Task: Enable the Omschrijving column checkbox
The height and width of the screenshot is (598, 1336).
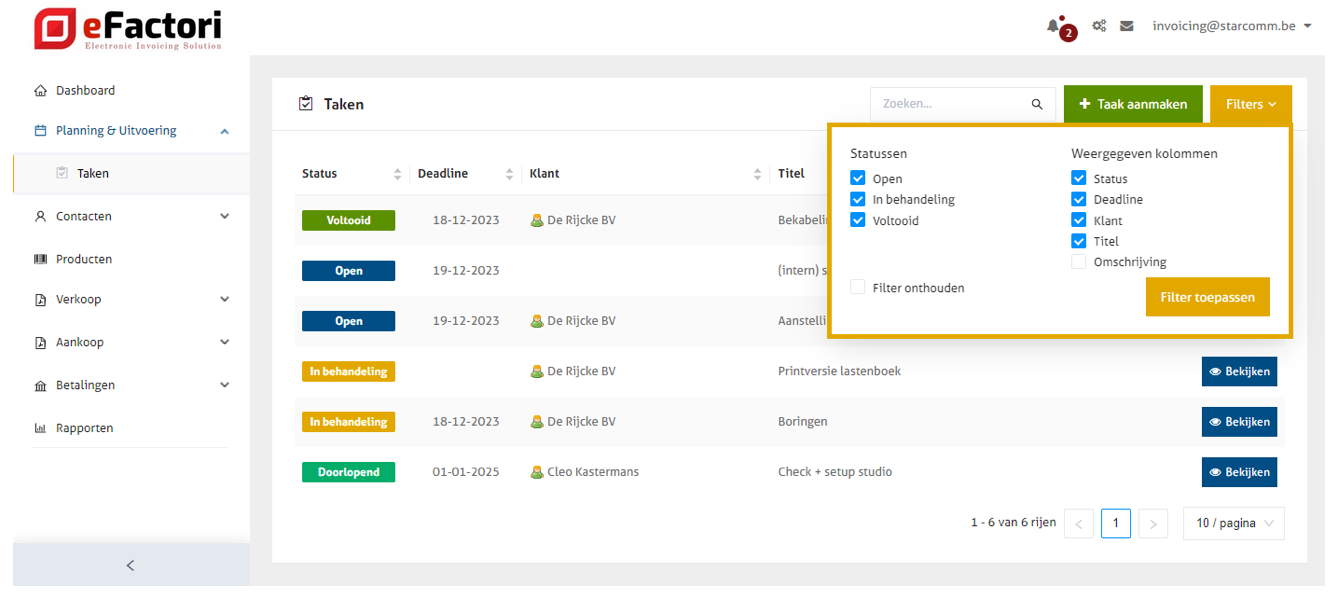Action: click(x=1079, y=262)
